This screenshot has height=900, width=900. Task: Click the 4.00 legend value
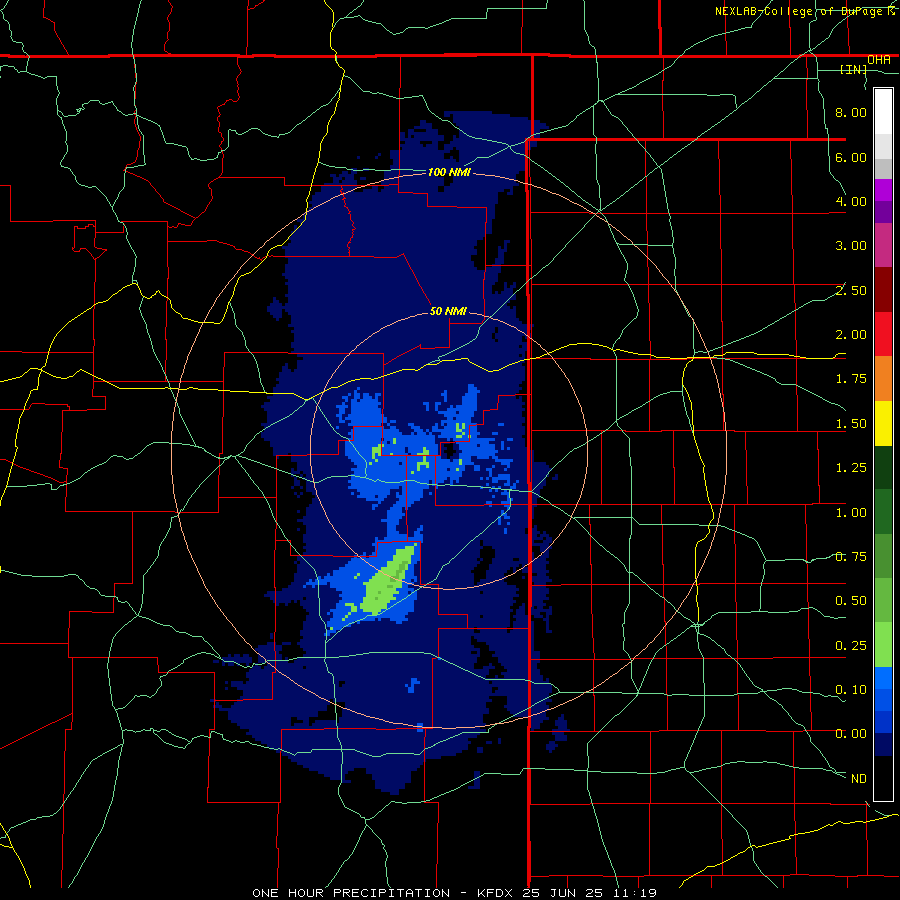point(851,201)
